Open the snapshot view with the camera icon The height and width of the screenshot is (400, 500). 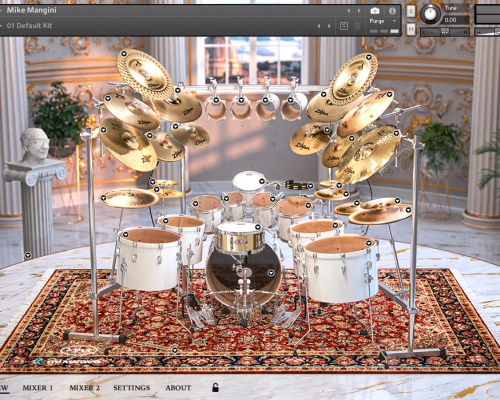[x=375, y=11]
